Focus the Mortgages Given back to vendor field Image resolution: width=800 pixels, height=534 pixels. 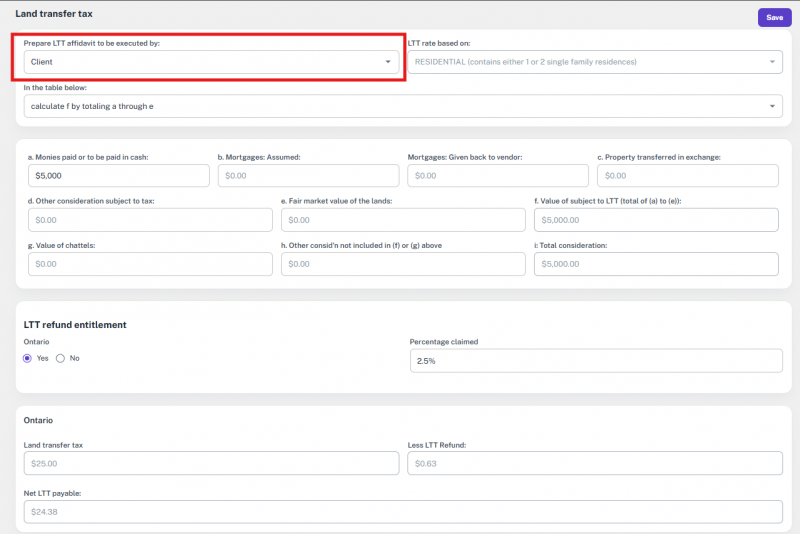tap(497, 175)
